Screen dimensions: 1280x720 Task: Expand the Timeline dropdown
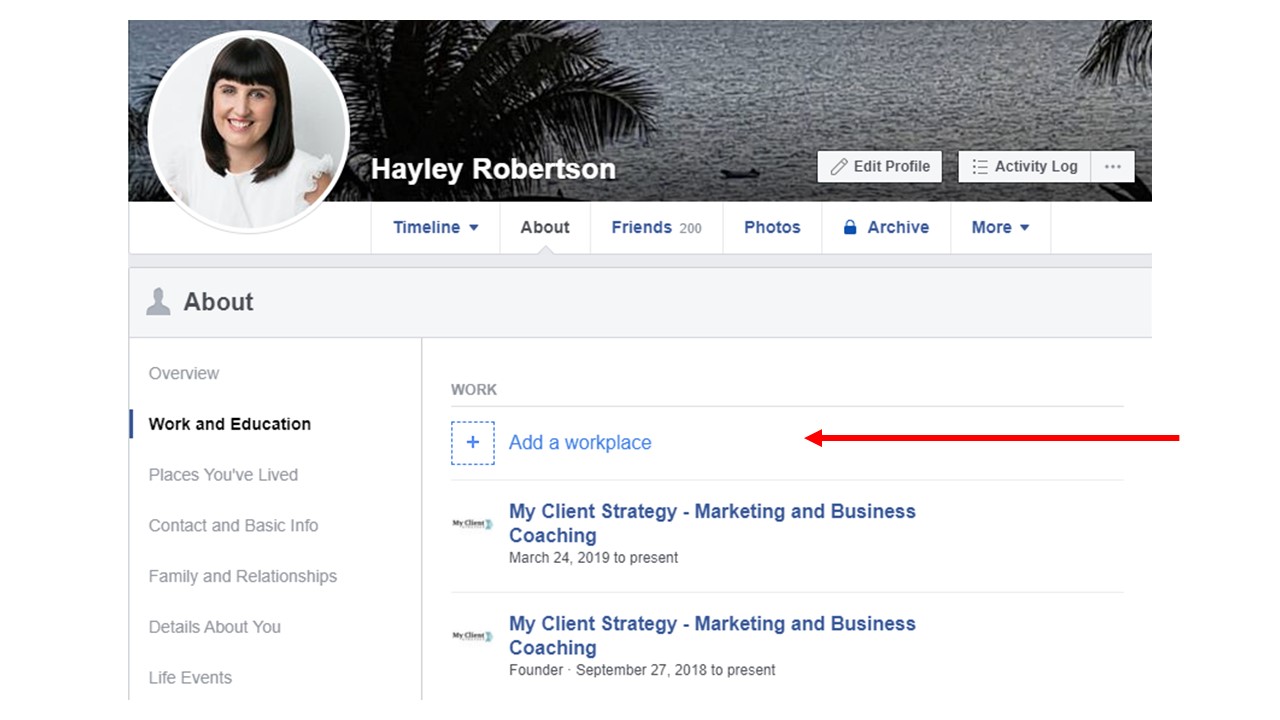point(436,228)
